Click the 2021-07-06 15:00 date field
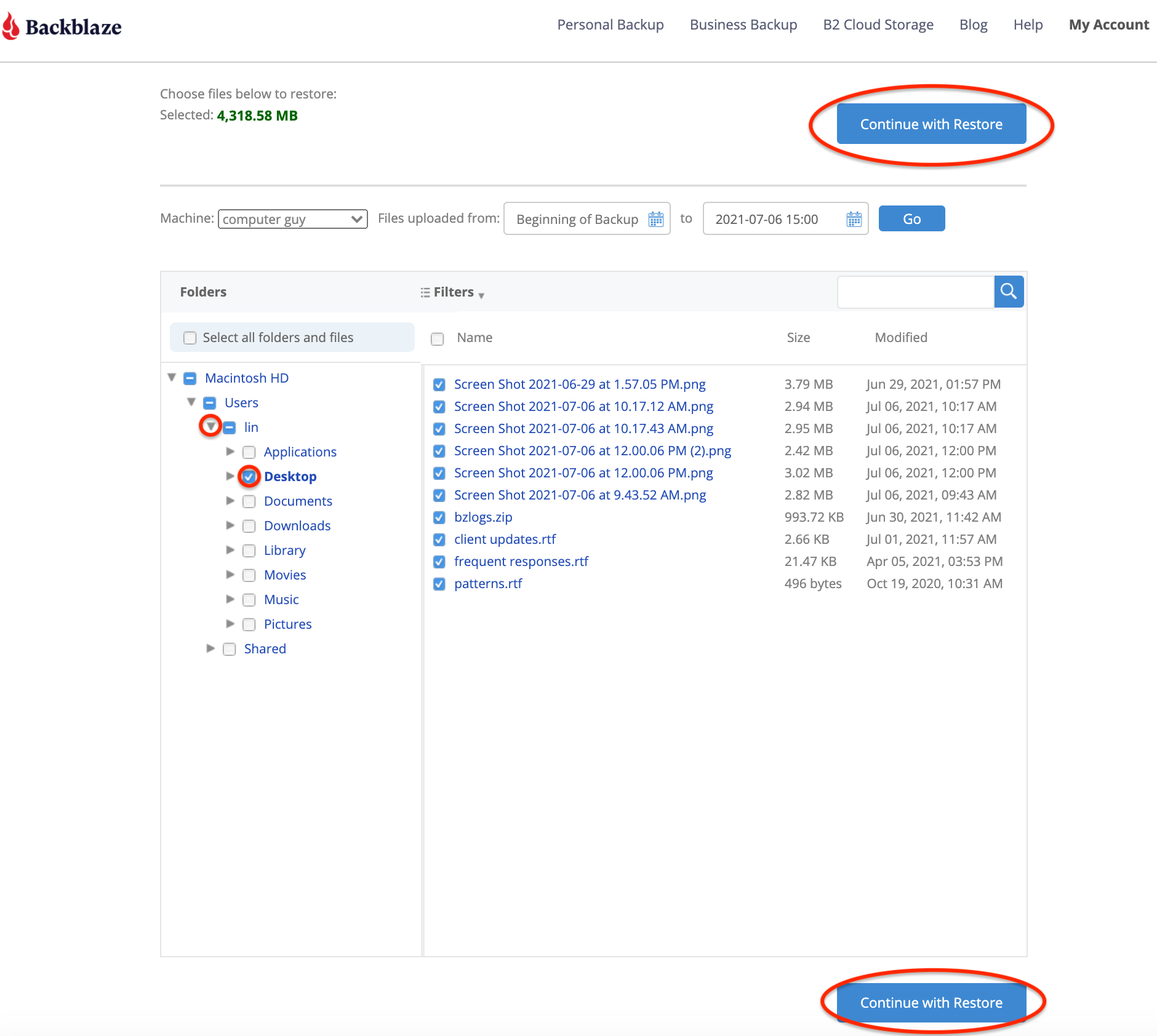 pos(785,219)
